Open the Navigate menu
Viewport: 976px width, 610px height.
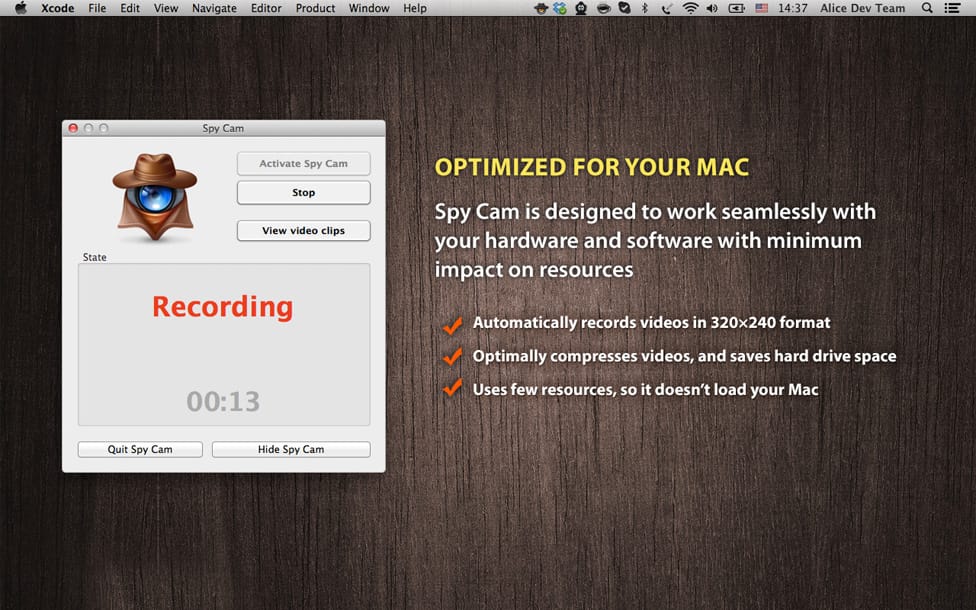point(214,8)
